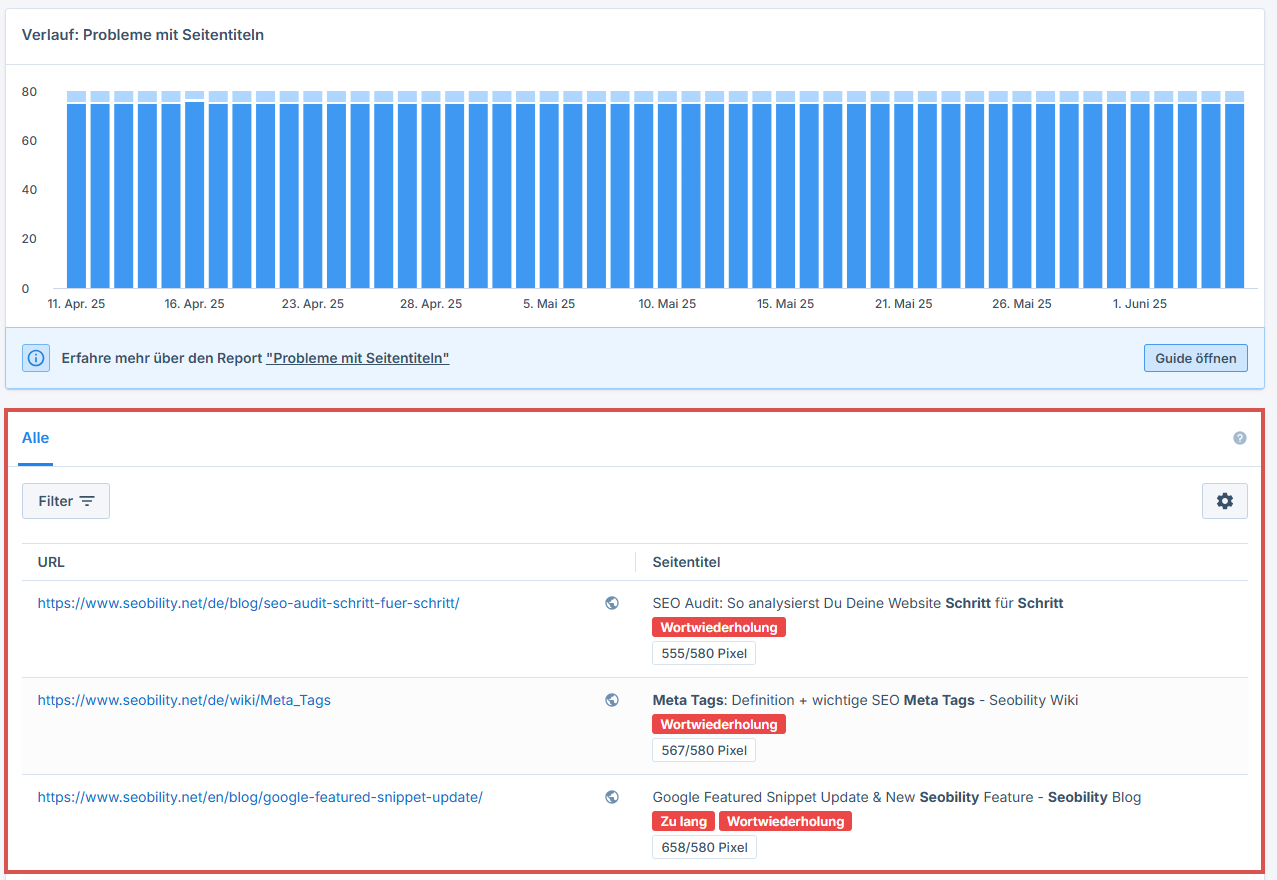Click the Guide öffnen button
1277x880 pixels.
coord(1195,358)
